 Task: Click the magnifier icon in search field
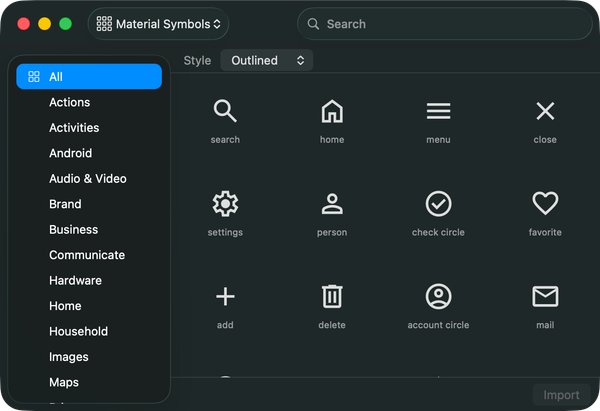313,24
